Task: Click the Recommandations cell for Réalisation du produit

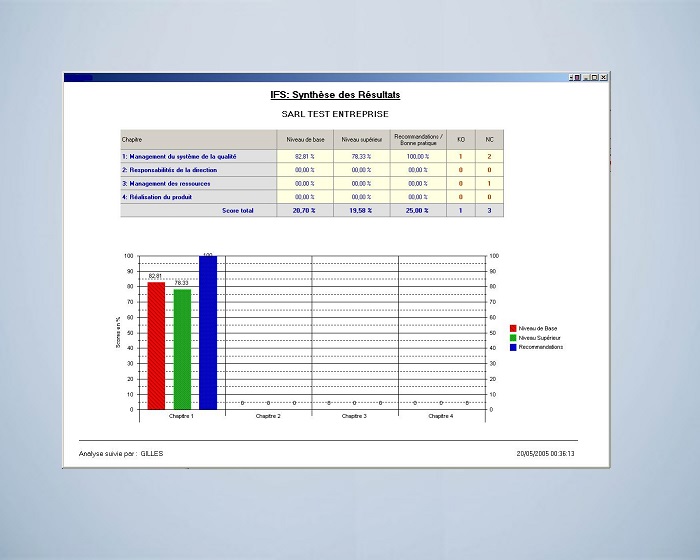Action: pyautogui.click(x=418, y=196)
